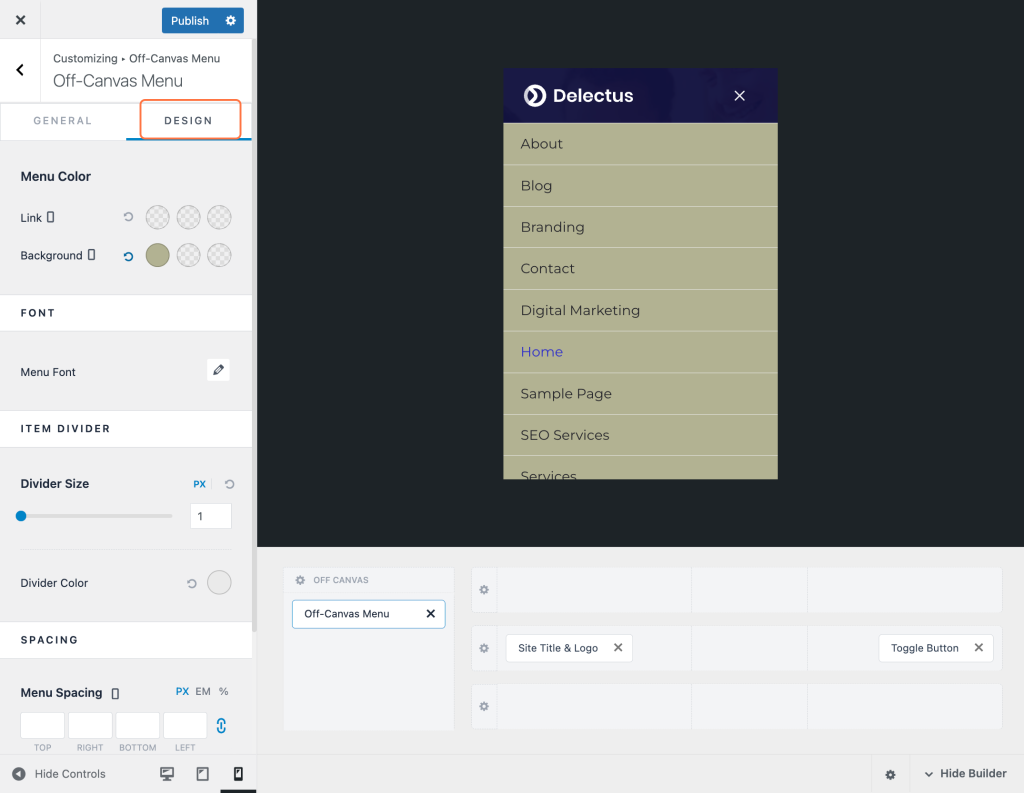Open the Design tab
Viewport: 1024px width, 793px height.
189,121
